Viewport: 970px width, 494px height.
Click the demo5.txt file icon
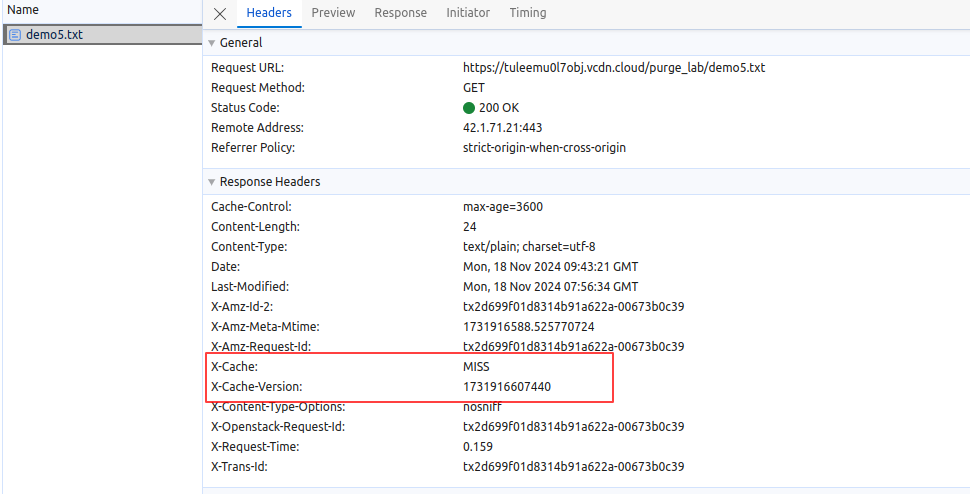[15, 34]
